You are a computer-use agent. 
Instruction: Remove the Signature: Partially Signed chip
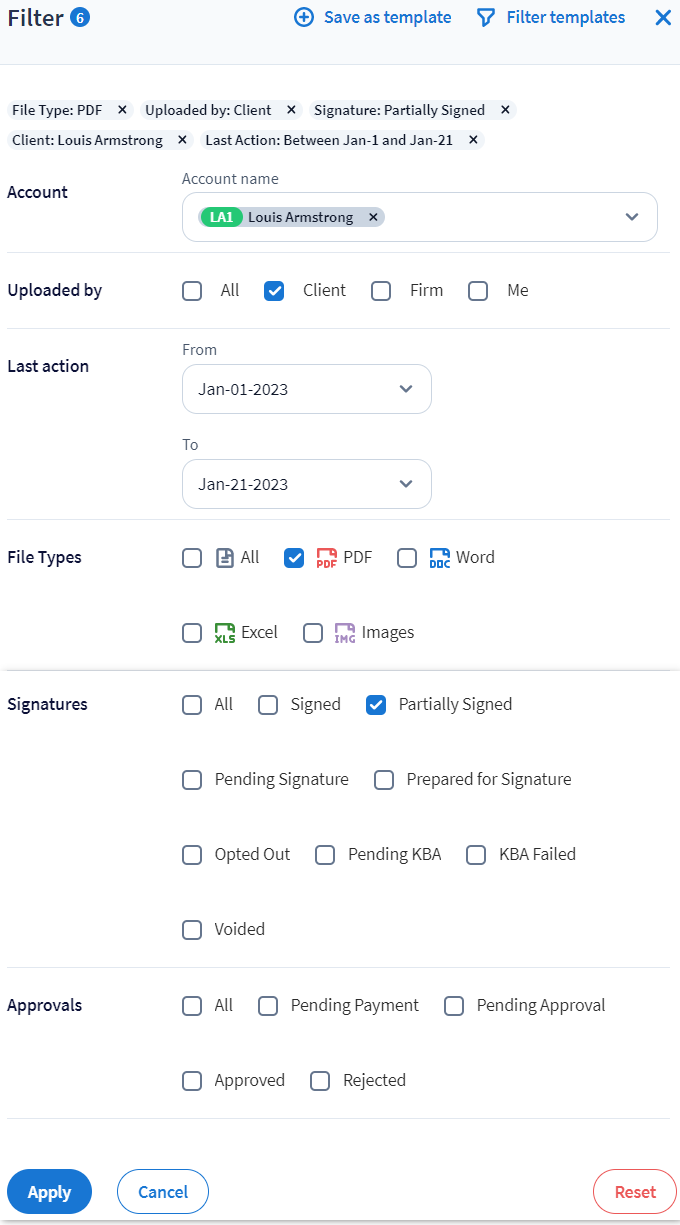point(505,110)
